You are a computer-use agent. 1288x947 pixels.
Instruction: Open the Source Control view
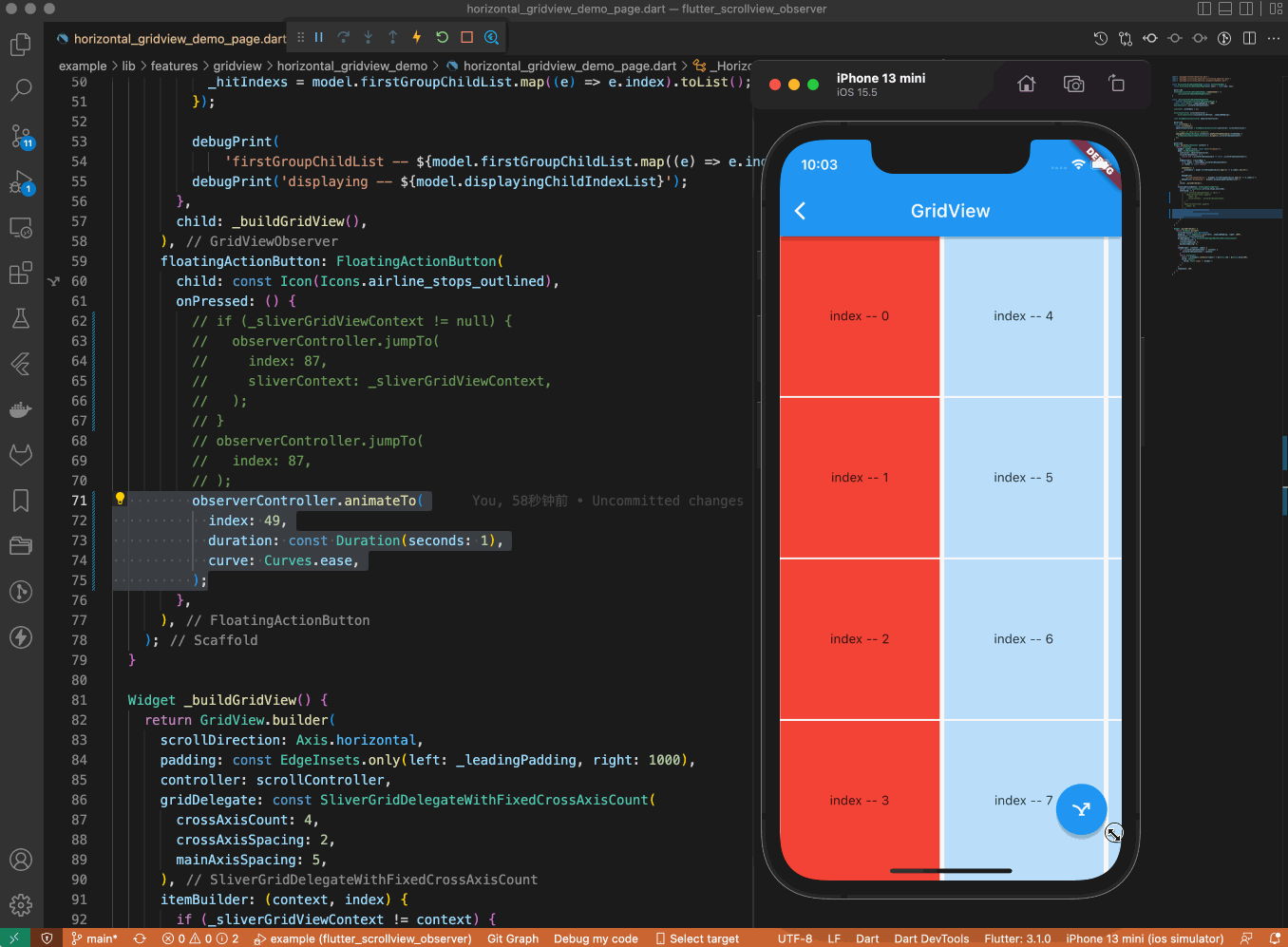[x=21, y=136]
